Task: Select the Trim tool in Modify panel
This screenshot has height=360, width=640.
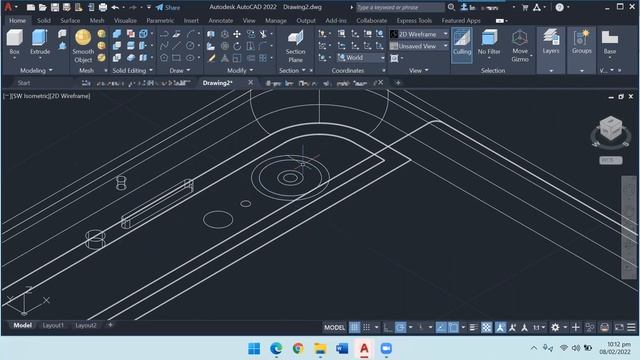Action: [263, 34]
